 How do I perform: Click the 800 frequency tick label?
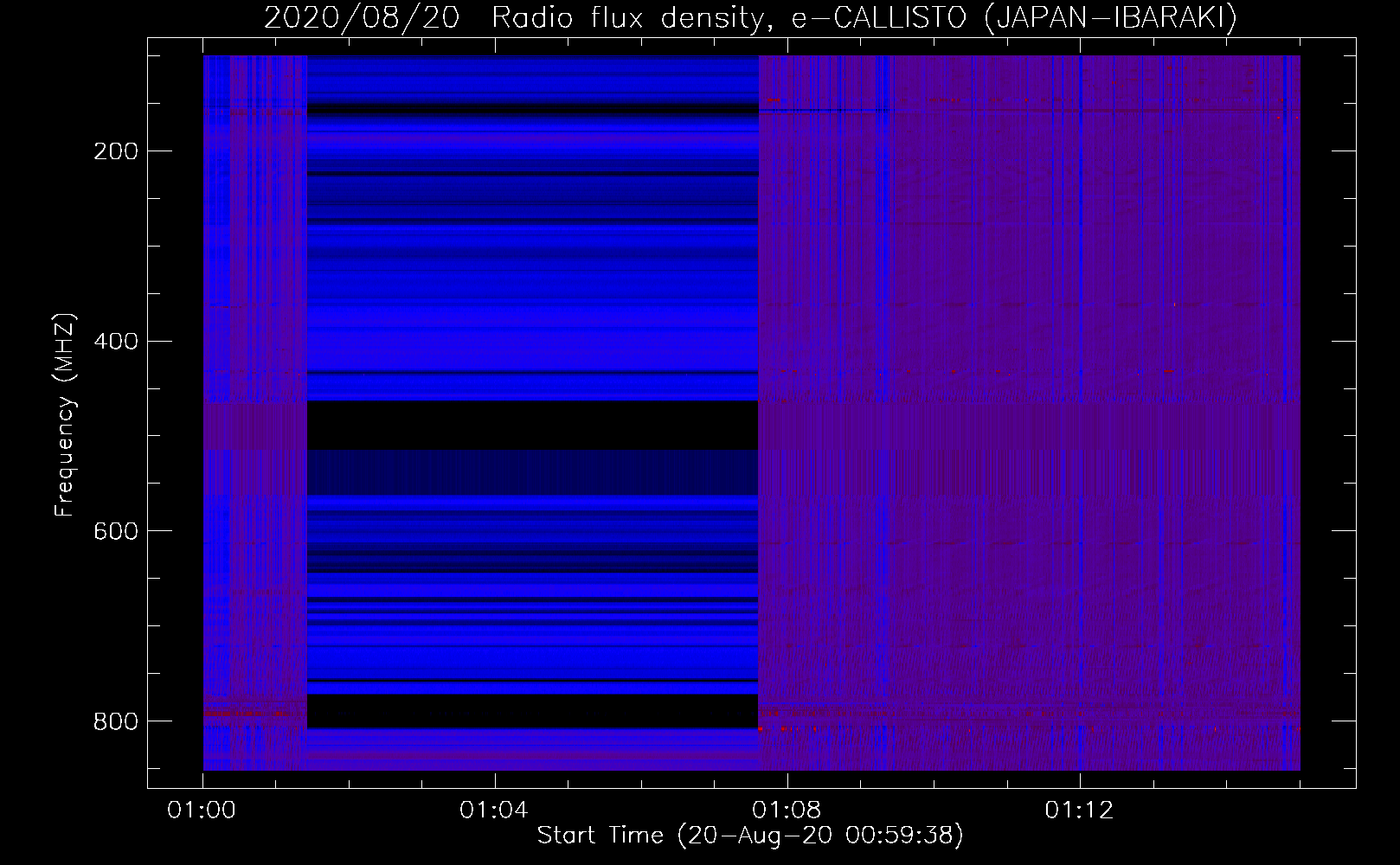point(114,721)
